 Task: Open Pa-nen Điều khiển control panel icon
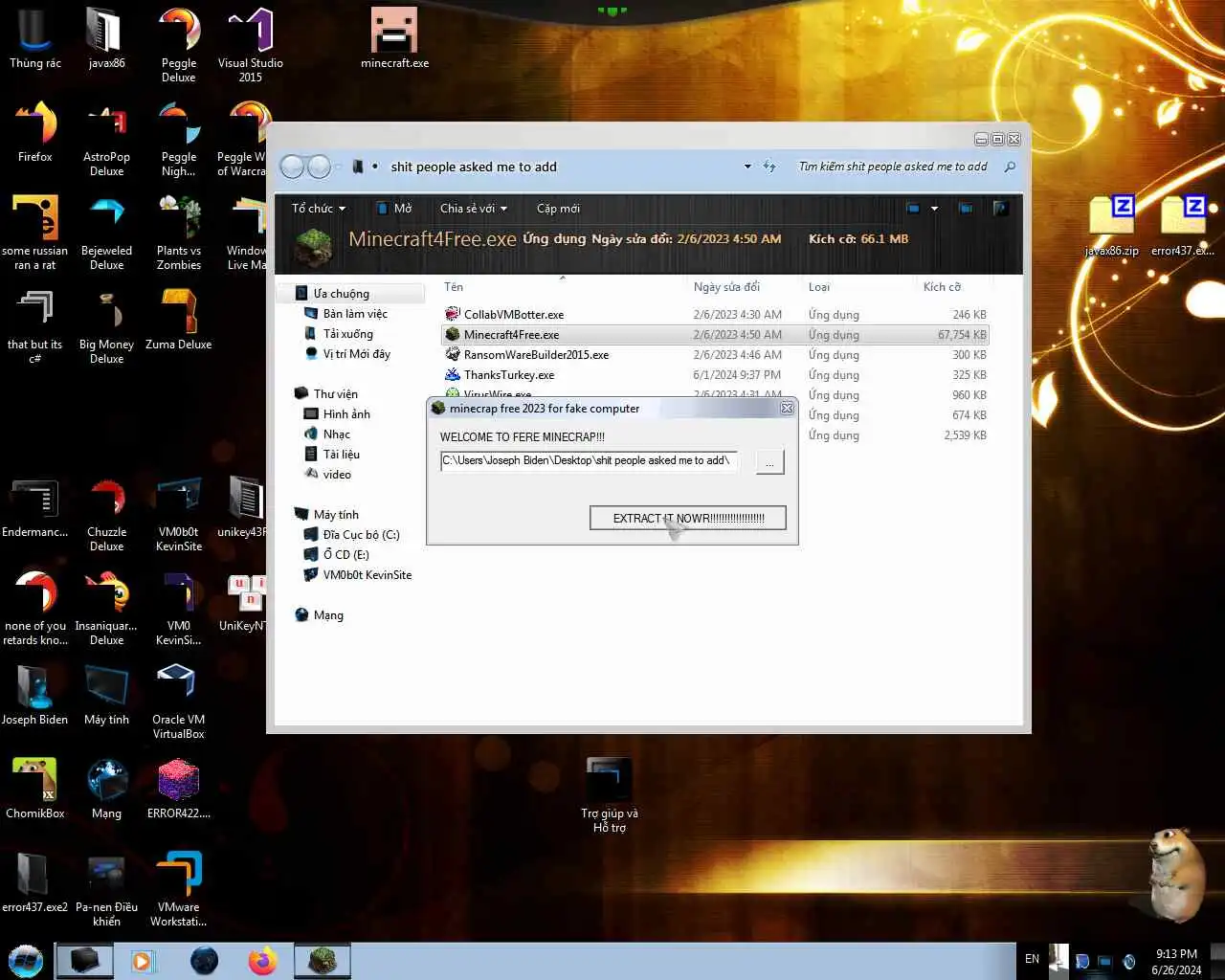click(106, 889)
